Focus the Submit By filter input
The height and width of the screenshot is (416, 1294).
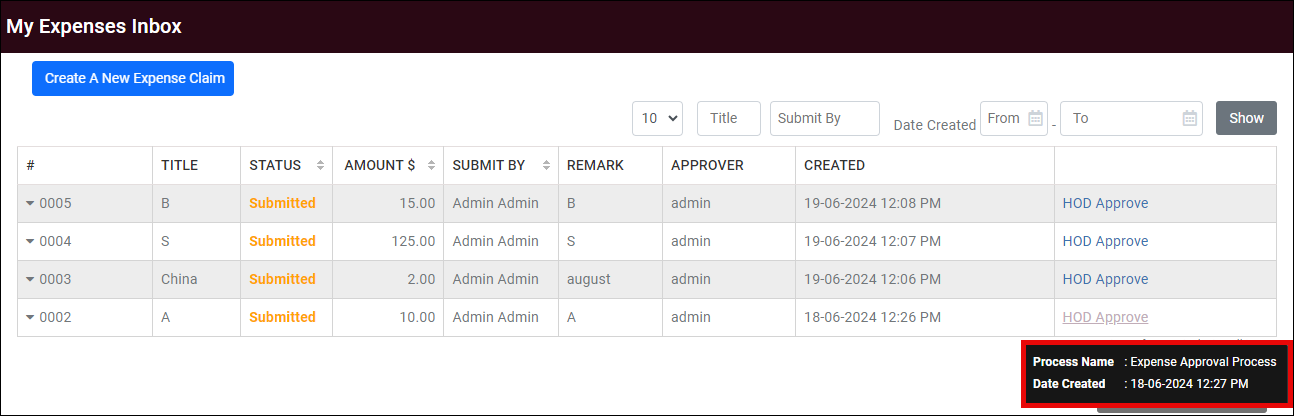[x=824, y=118]
